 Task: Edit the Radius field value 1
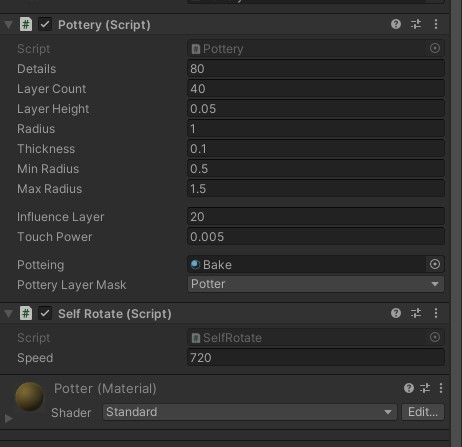(x=316, y=129)
